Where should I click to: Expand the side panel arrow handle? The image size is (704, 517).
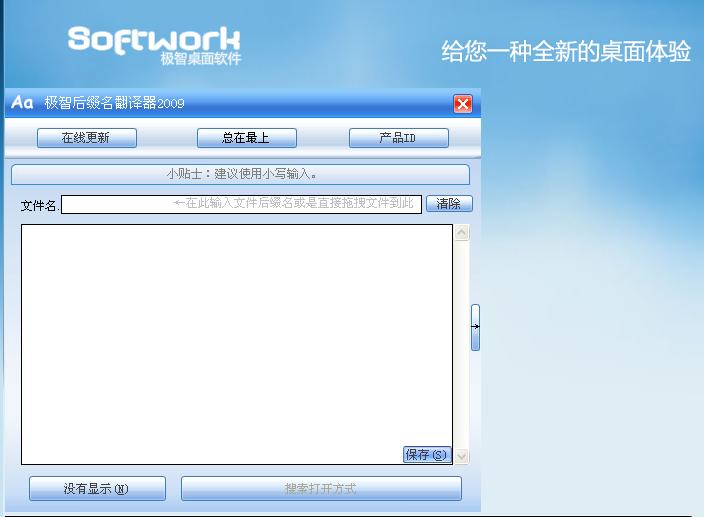(x=475, y=327)
